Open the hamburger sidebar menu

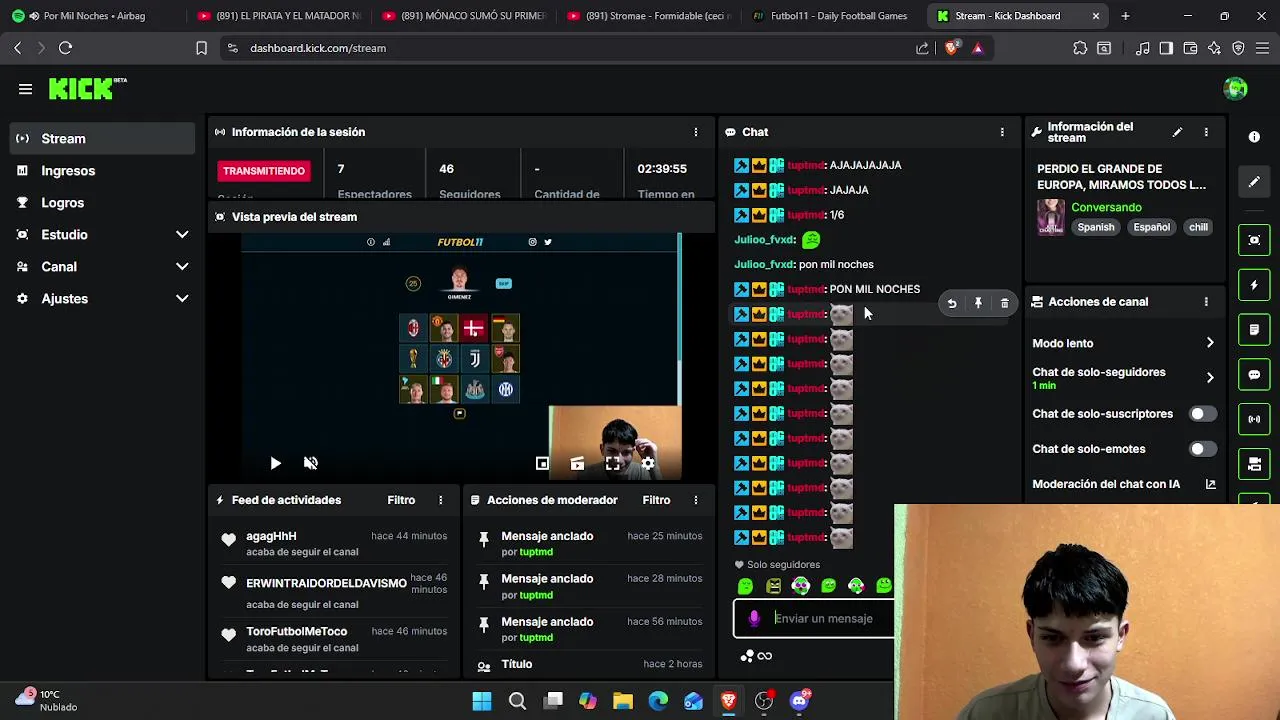25,89
